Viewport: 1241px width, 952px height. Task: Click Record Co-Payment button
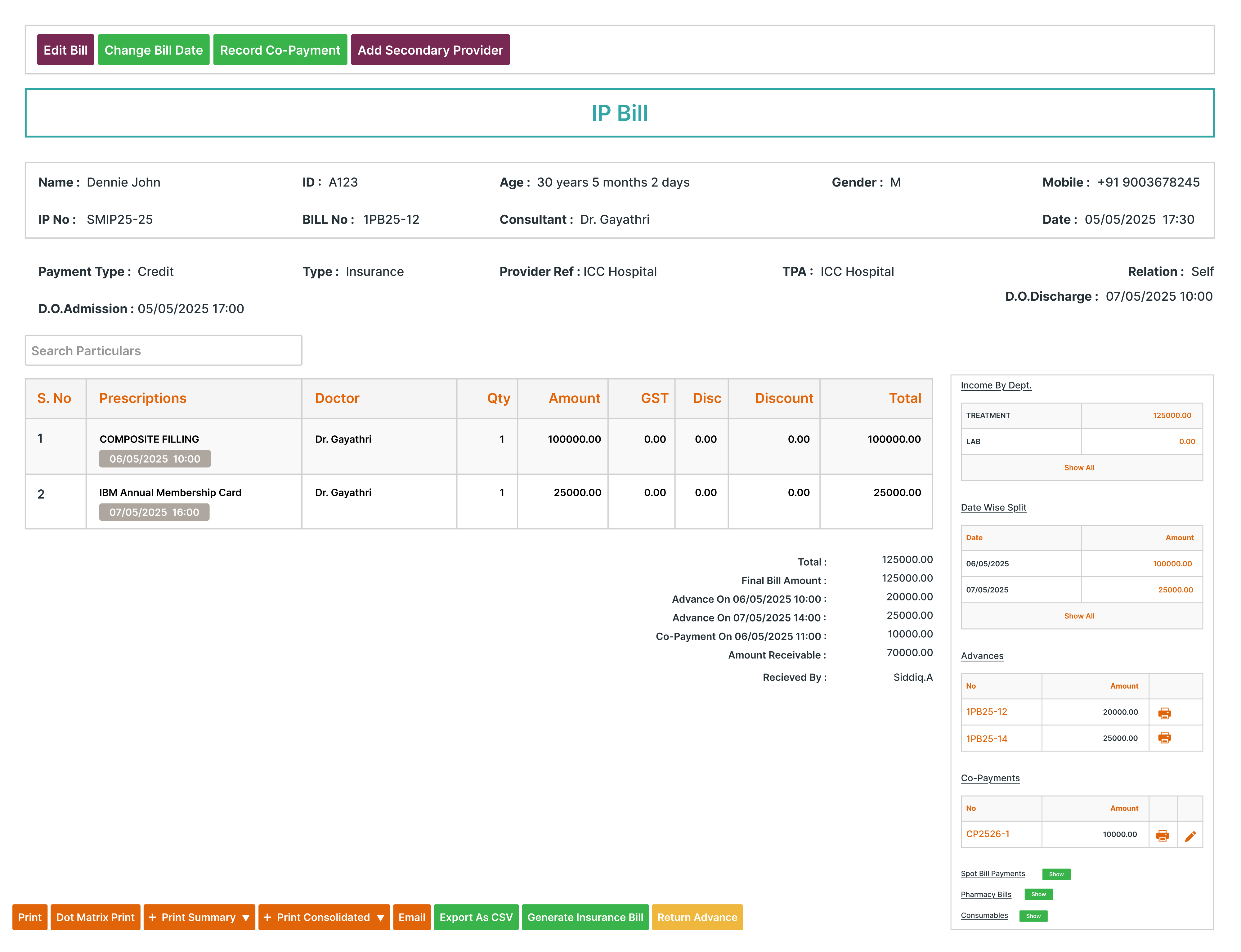(x=280, y=50)
